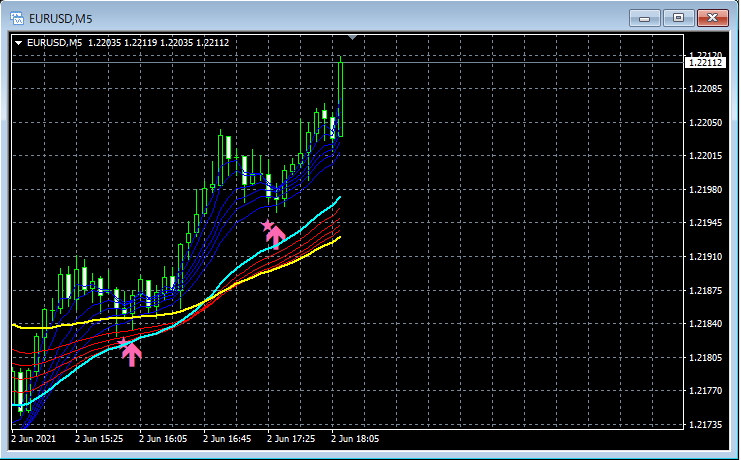Click the price scale value 1.22015
741x460 pixels.
point(706,156)
